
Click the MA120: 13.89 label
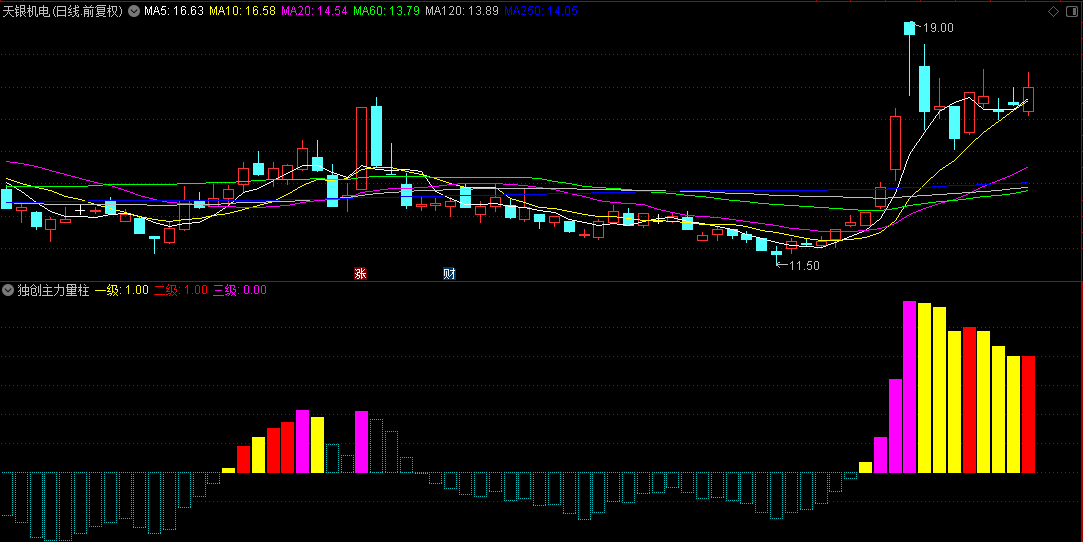point(461,11)
